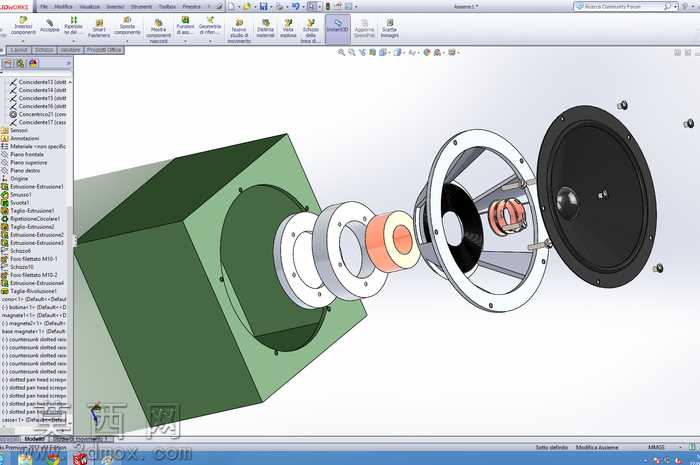The height and width of the screenshot is (465, 700).
Task: Click the orange magnet ring part
Action: tap(393, 241)
